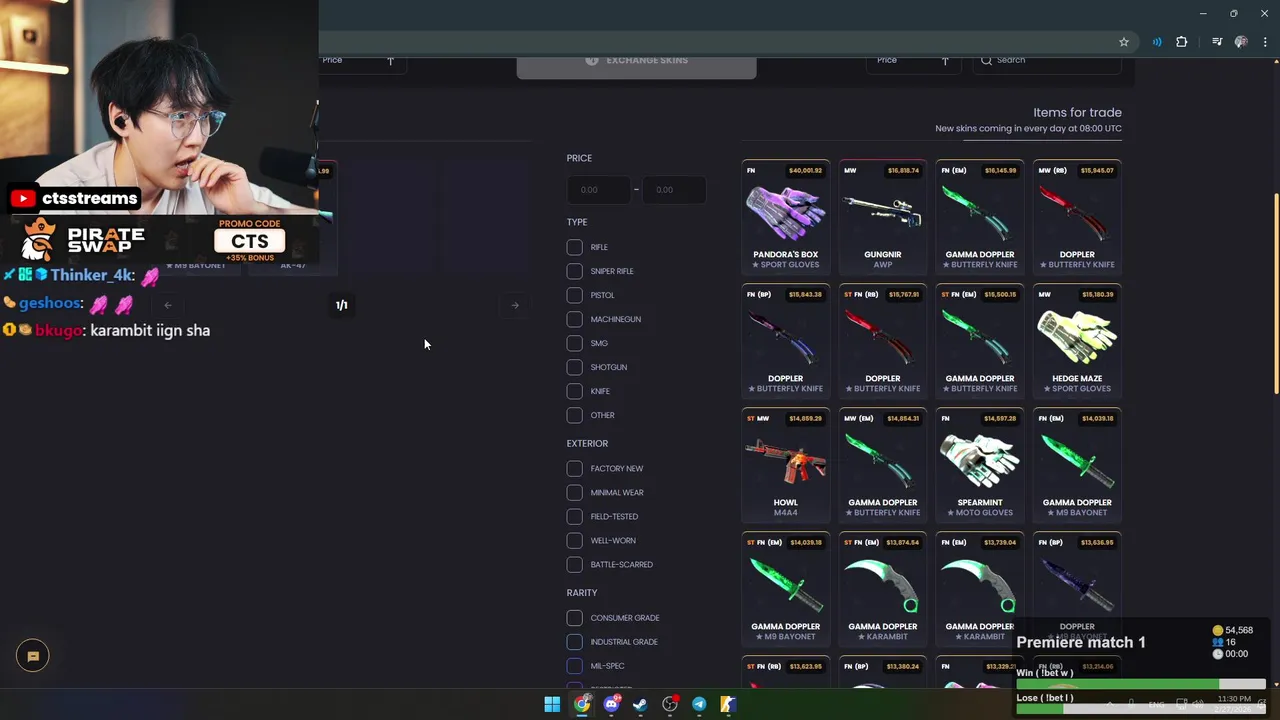1280x720 pixels.
Task: Select the Other type checkbox
Action: click(x=574, y=415)
